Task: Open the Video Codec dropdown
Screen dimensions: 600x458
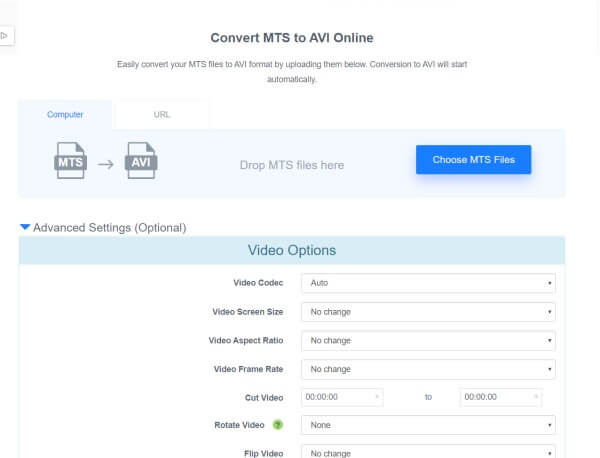Action: coord(428,283)
